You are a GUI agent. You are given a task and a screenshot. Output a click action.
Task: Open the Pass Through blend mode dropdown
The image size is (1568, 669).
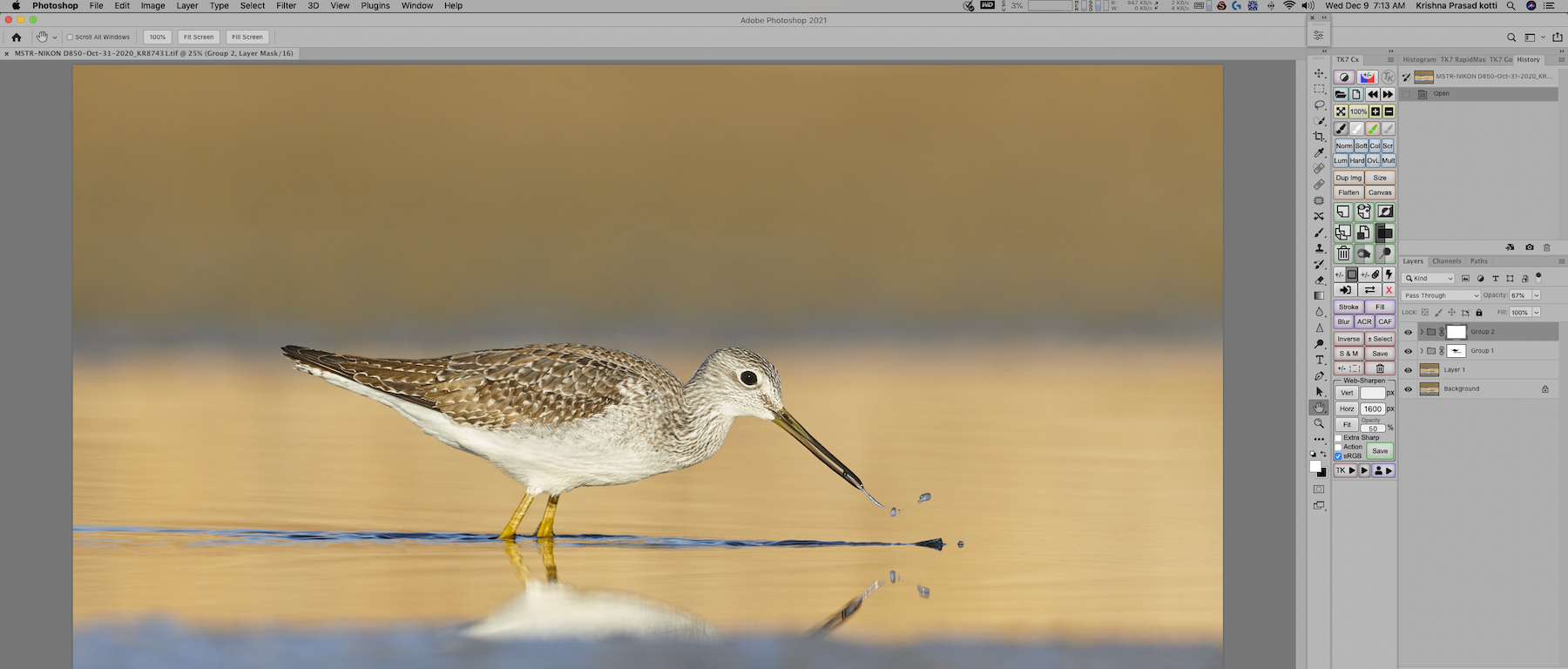[x=1441, y=295]
